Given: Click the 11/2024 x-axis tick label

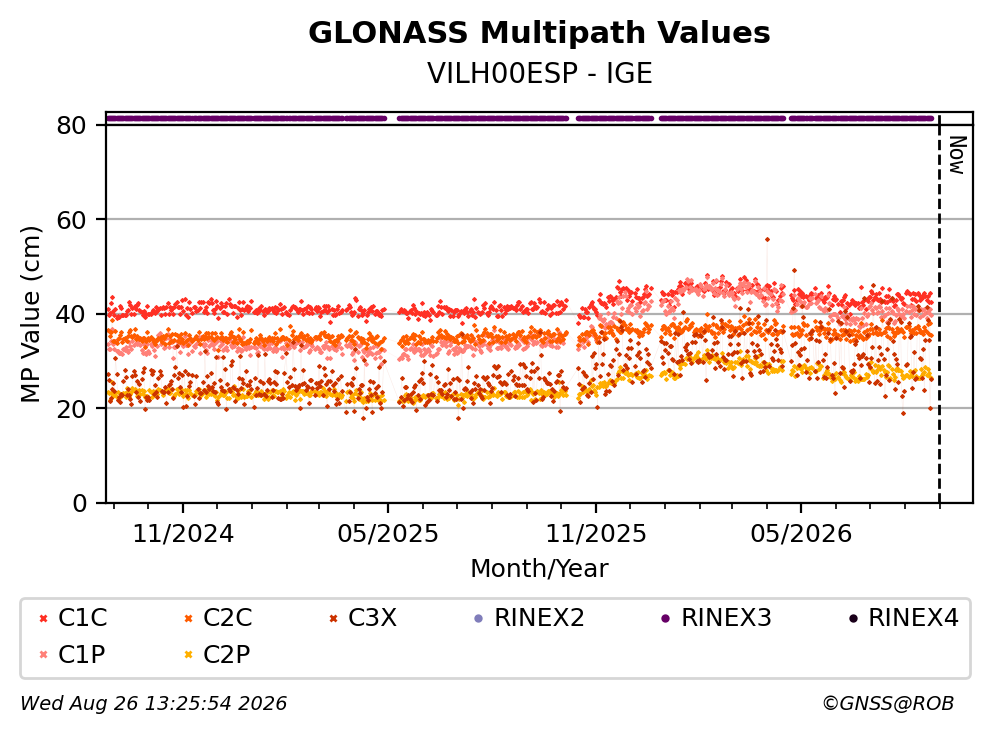Looking at the screenshot, I should click(183, 534).
